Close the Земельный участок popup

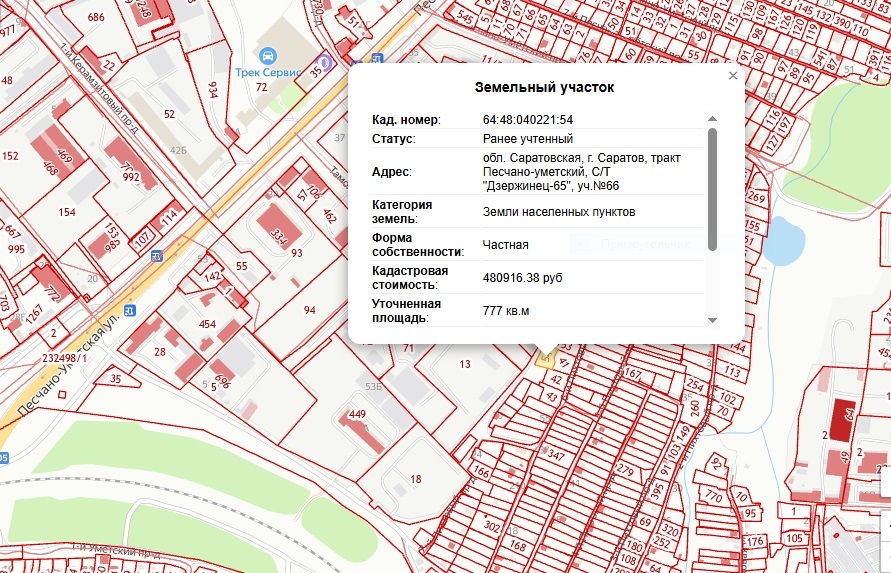click(x=732, y=75)
